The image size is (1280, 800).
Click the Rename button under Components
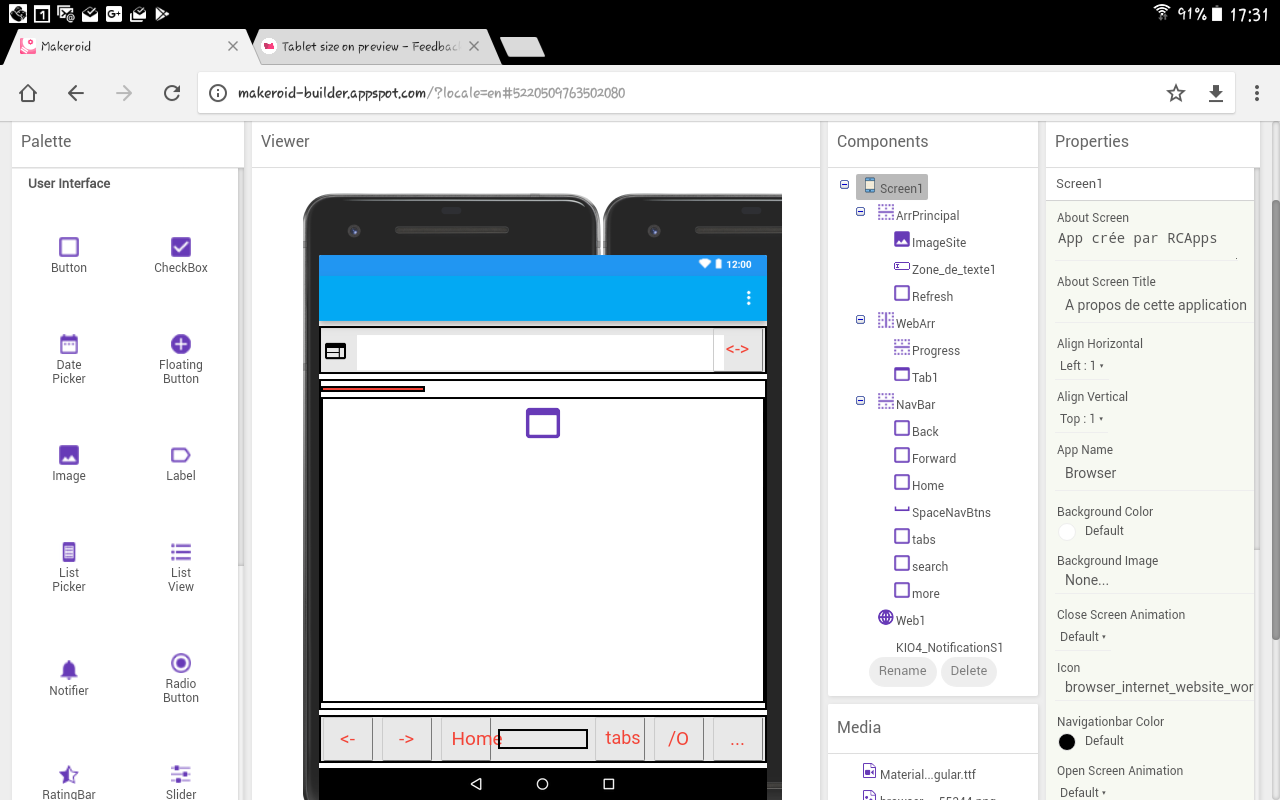tap(903, 671)
